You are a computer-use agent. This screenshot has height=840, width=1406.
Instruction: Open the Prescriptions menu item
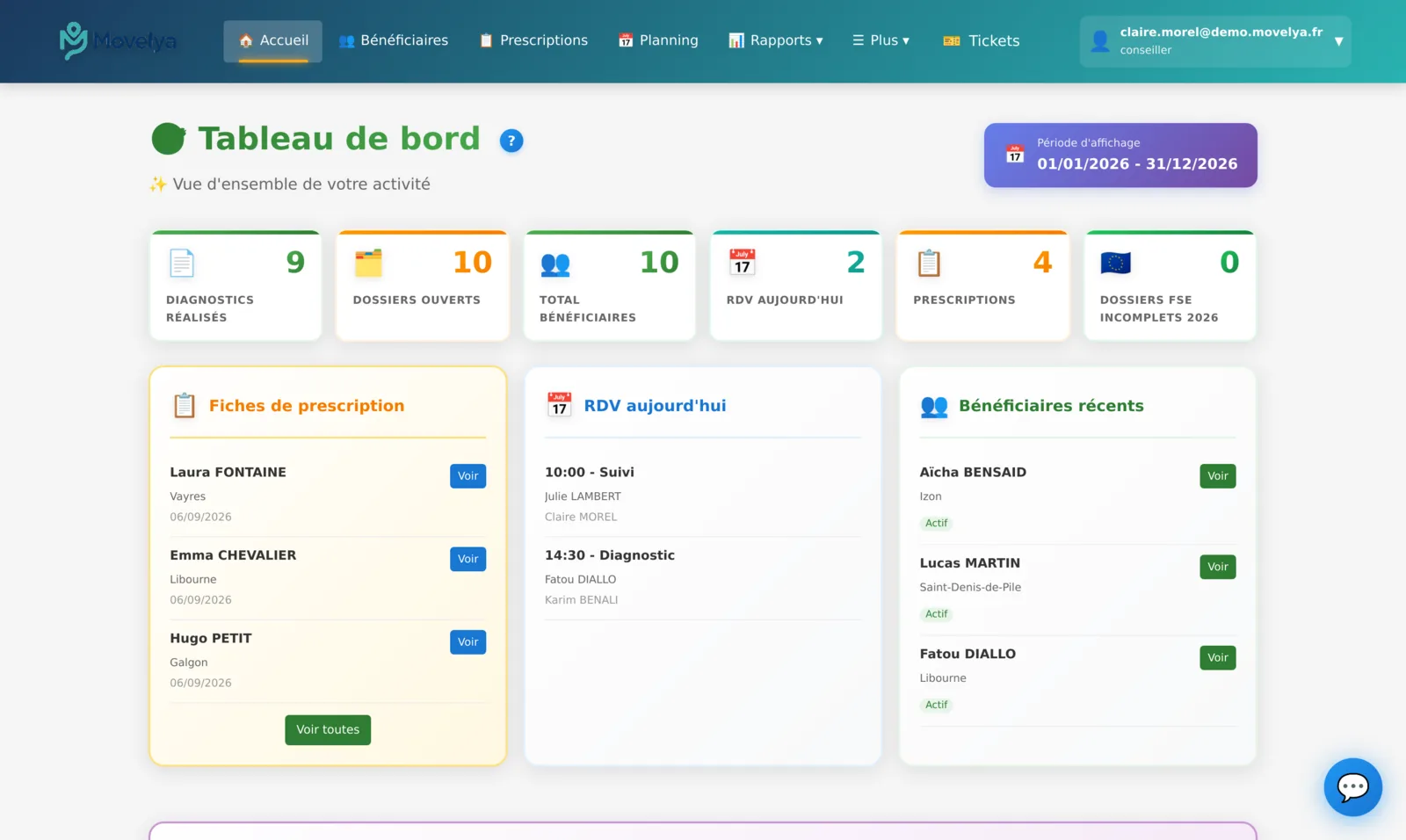(533, 40)
